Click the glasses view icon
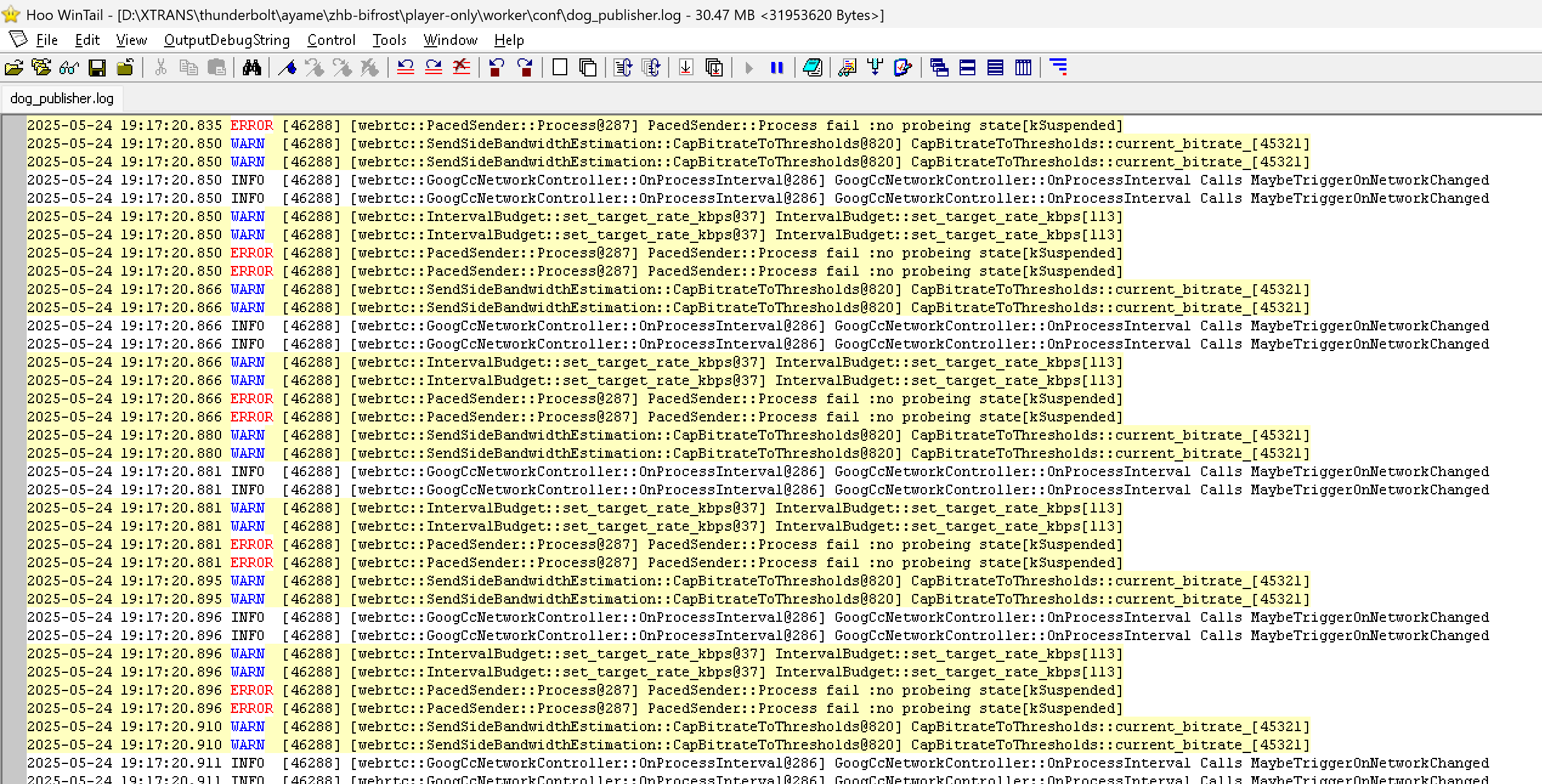The image size is (1542, 784). click(x=69, y=67)
